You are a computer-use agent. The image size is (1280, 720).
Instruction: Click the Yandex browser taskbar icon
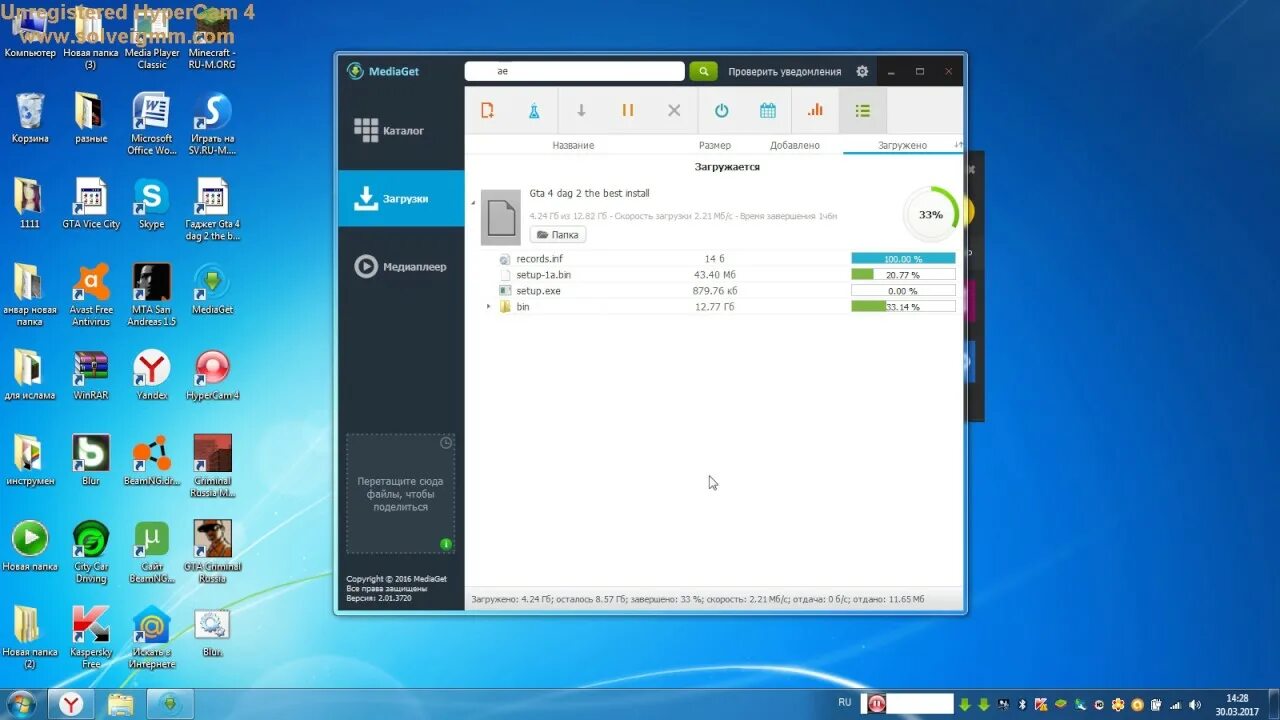pyautogui.click(x=70, y=704)
